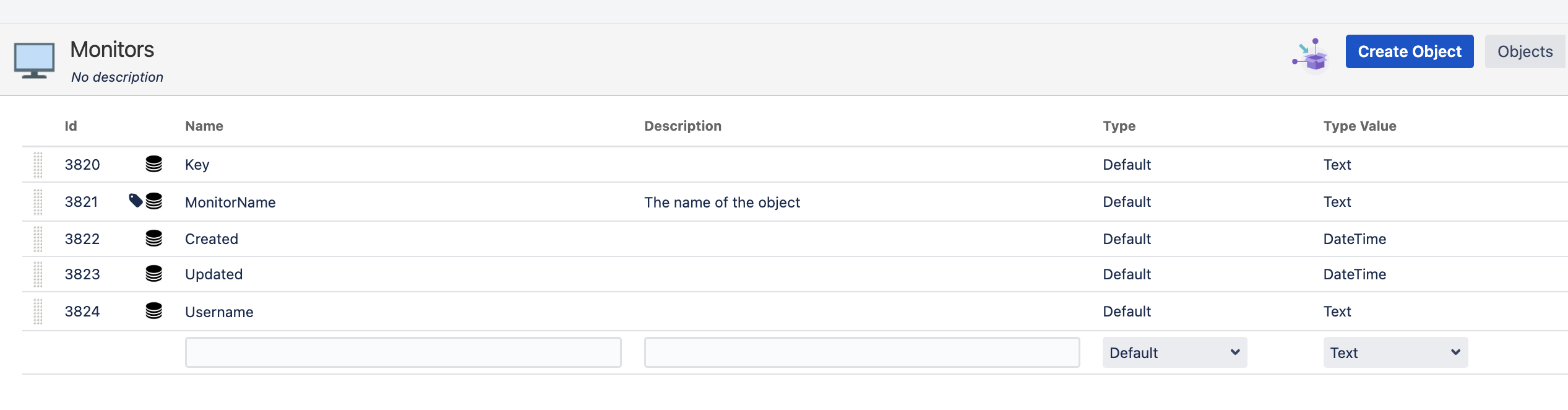The height and width of the screenshot is (410, 1568).
Task: Click the Username attribute name
Action: (219, 312)
